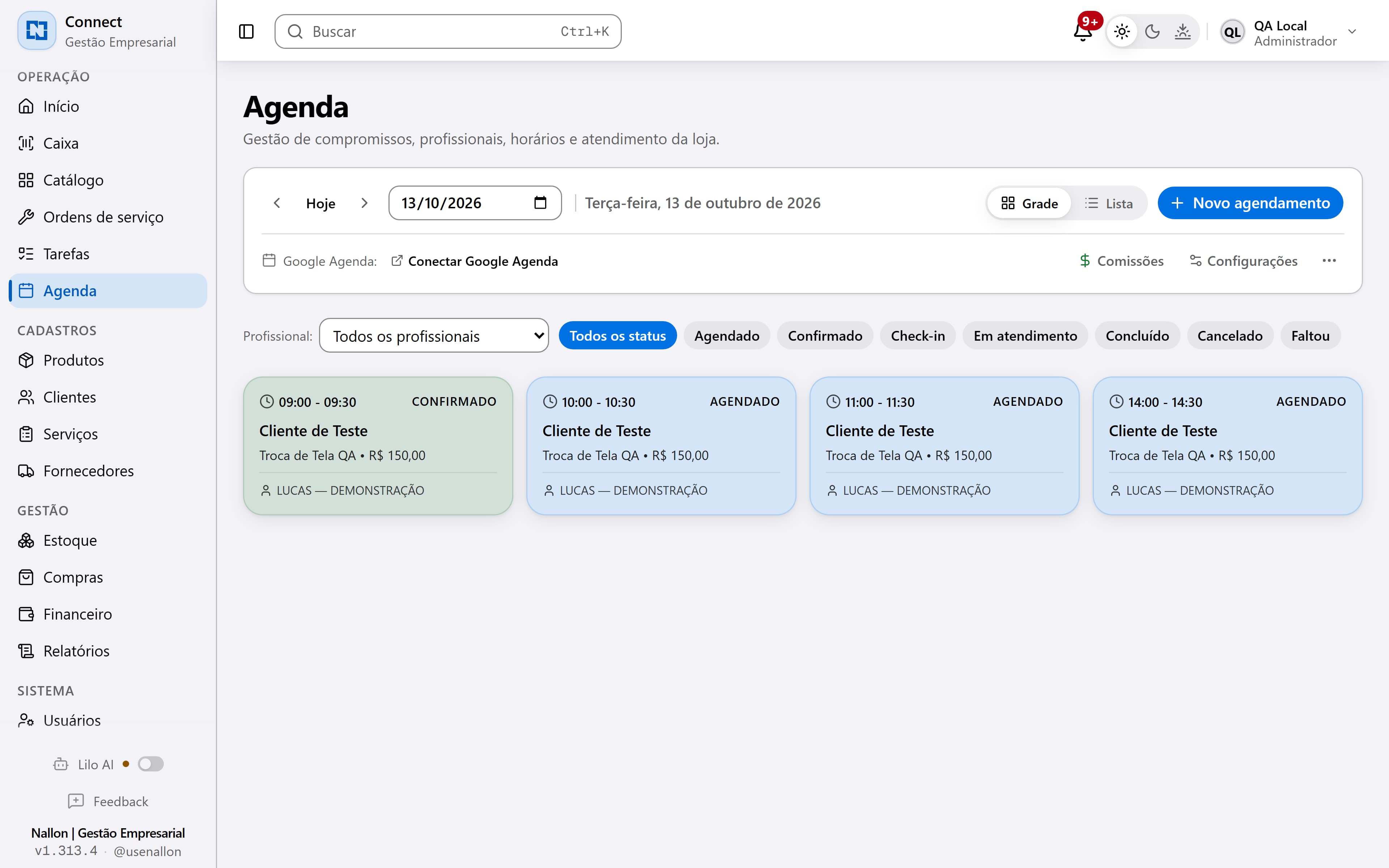Filter appointments by Confirmado status
Image resolution: width=1389 pixels, height=868 pixels.
[825, 336]
